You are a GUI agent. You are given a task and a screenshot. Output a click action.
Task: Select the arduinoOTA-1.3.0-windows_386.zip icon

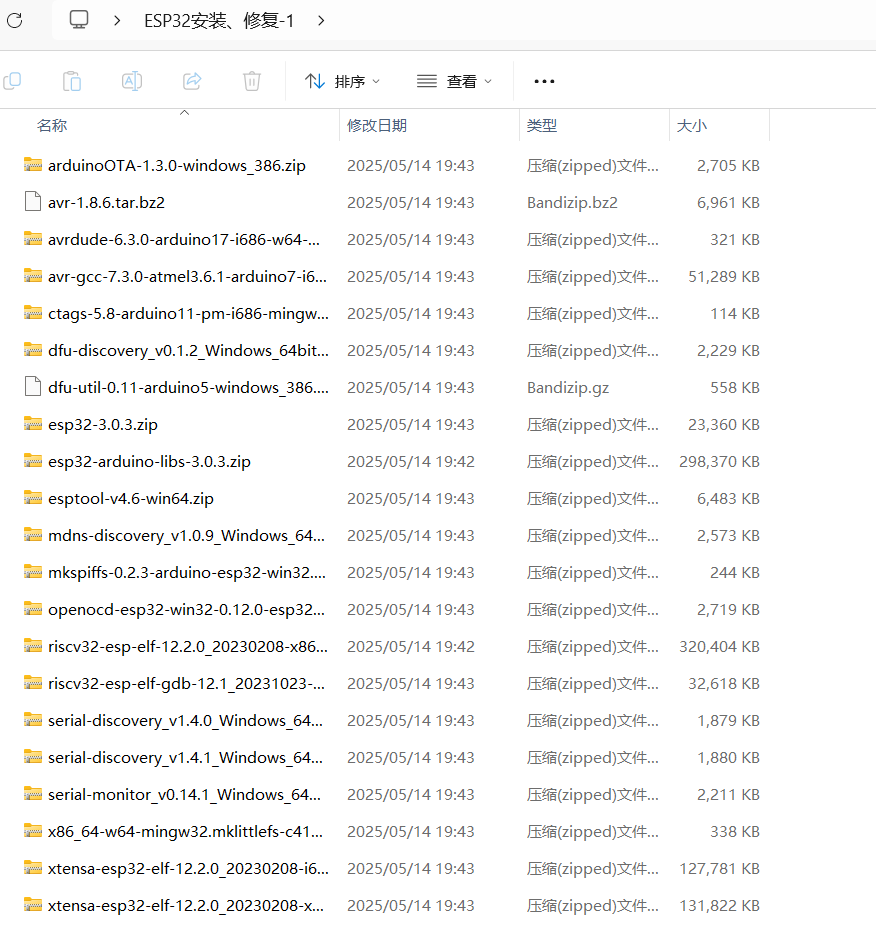[x=33, y=165]
